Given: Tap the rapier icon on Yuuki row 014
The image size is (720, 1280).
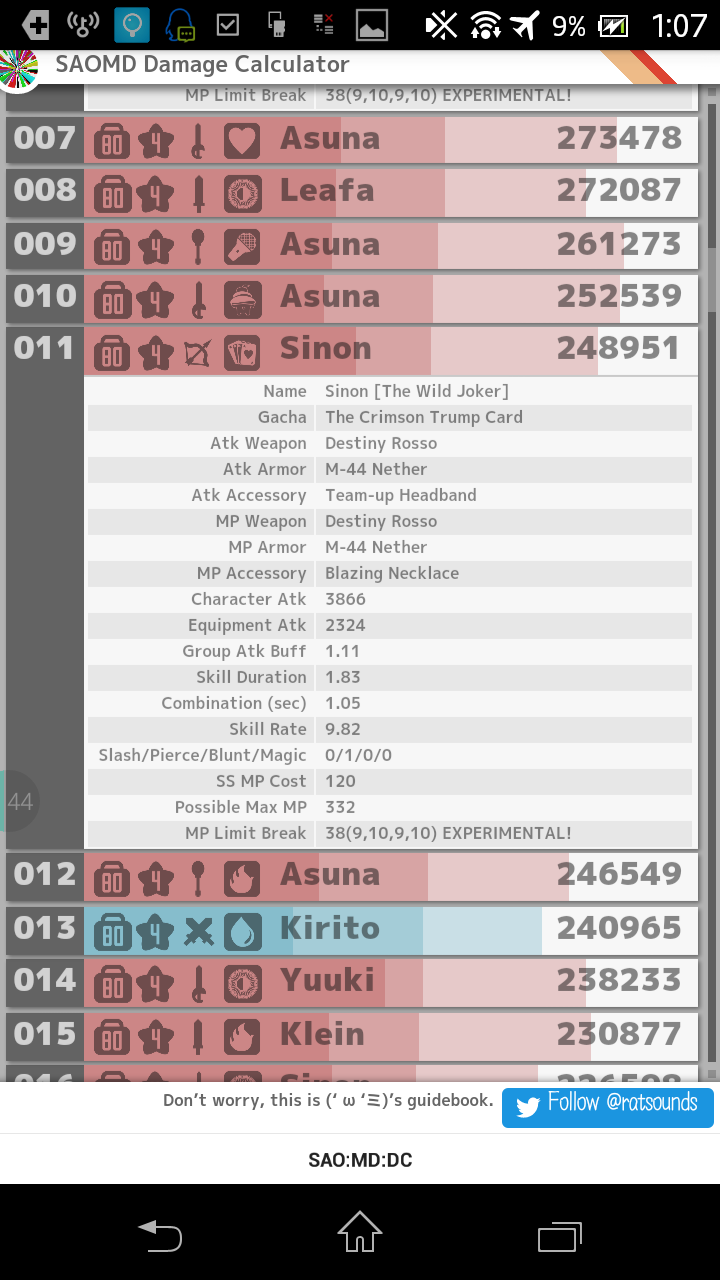Looking at the screenshot, I should (199, 982).
